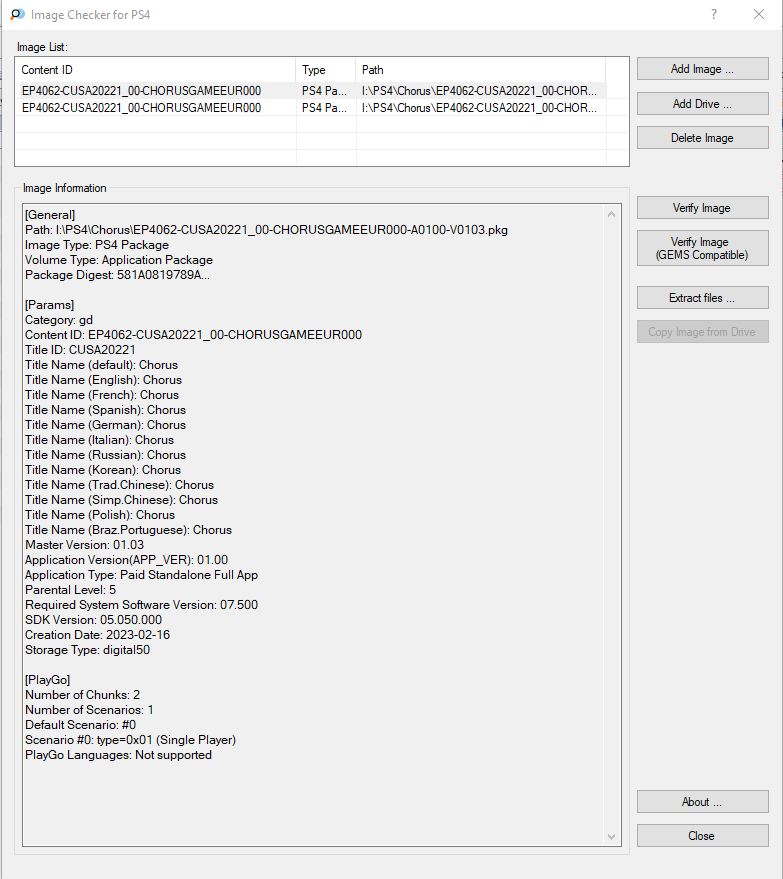Viewport: 783px width, 879px height.
Task: Click the Path column header
Action: coord(480,70)
